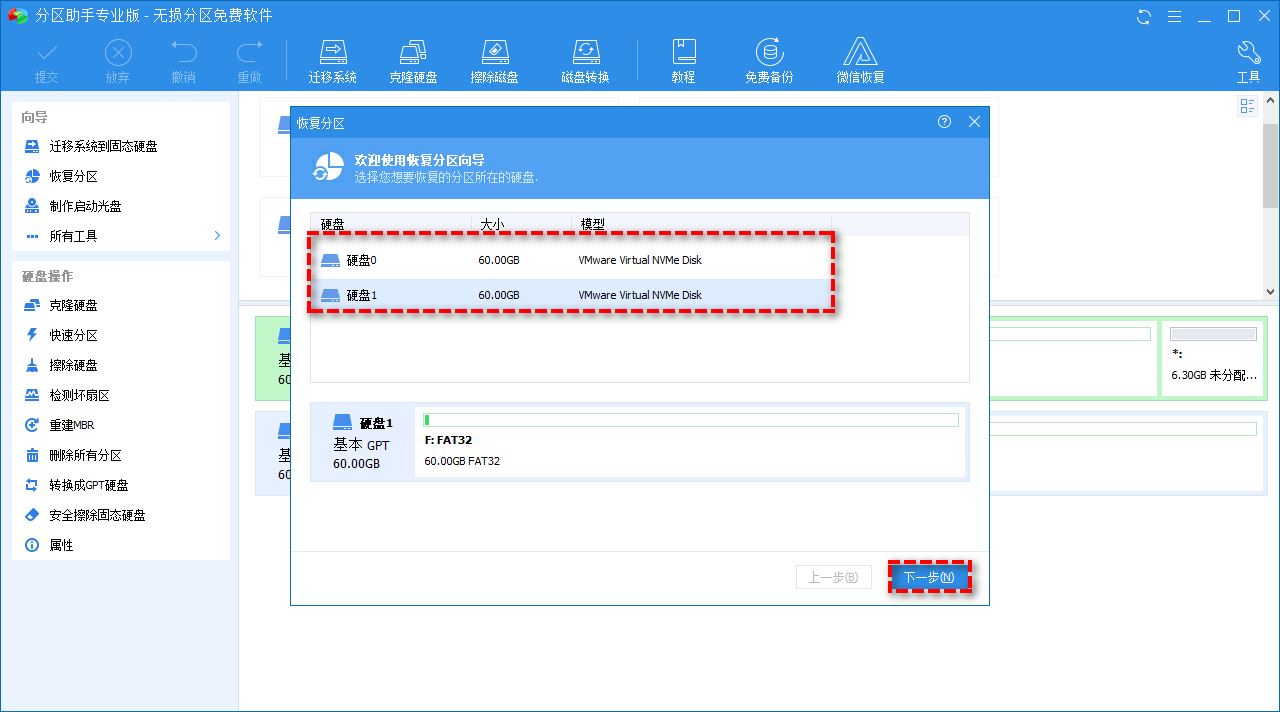Image resolution: width=1280 pixels, height=712 pixels.
Task: Select the 迁移系统 toolbar icon
Action: [333, 58]
